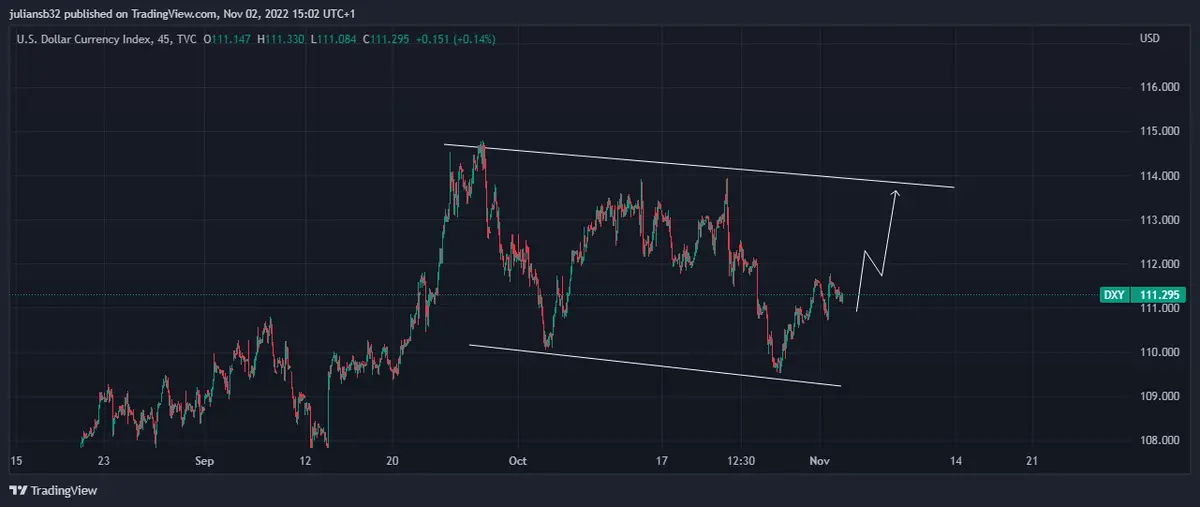1200x507 pixels.
Task: Click the 111.295 current price tag
Action: (1160, 295)
